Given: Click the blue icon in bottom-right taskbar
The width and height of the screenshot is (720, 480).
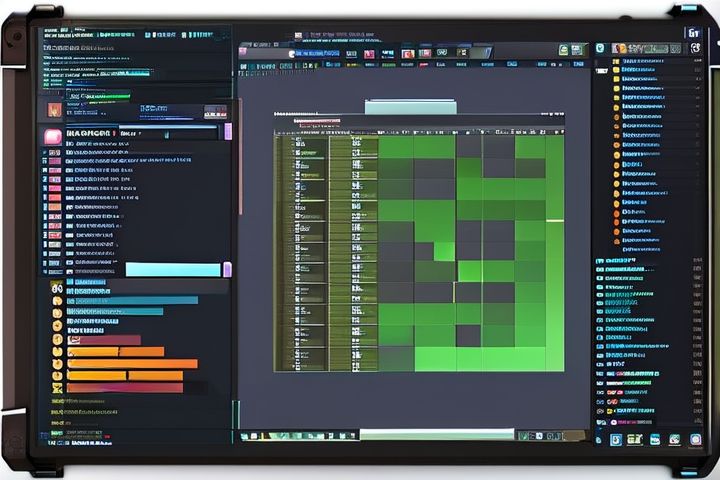Looking at the screenshot, I should [x=616, y=439].
